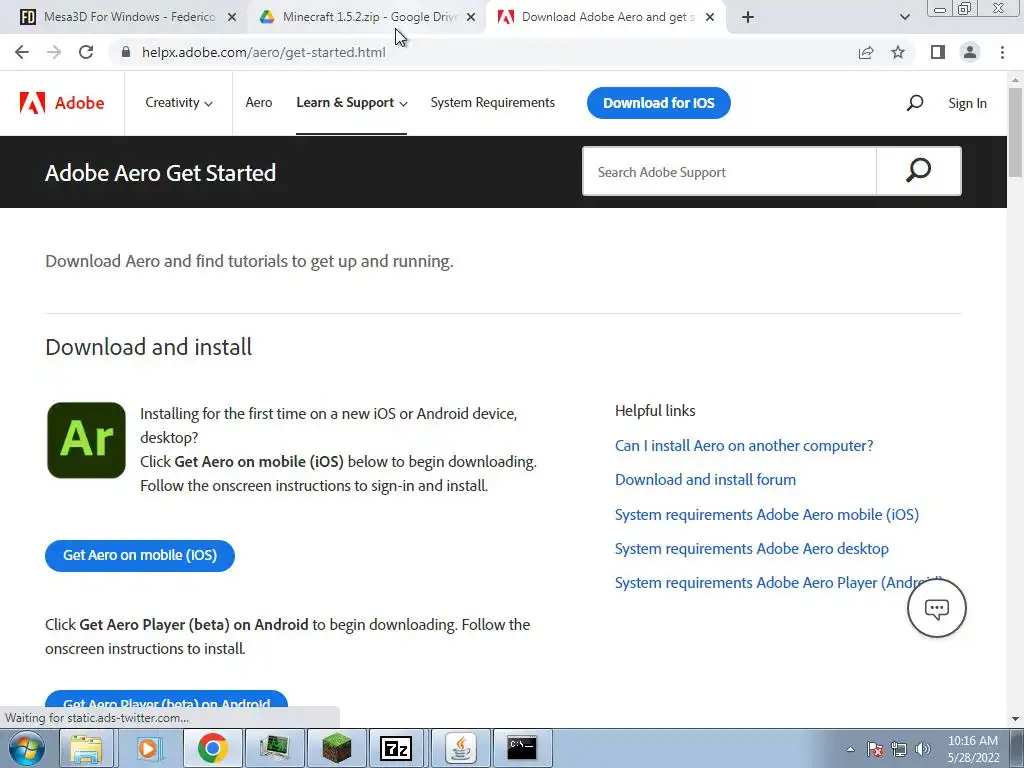Image resolution: width=1024 pixels, height=768 pixels.
Task: Click the share page icon in address bar
Action: pos(866,52)
